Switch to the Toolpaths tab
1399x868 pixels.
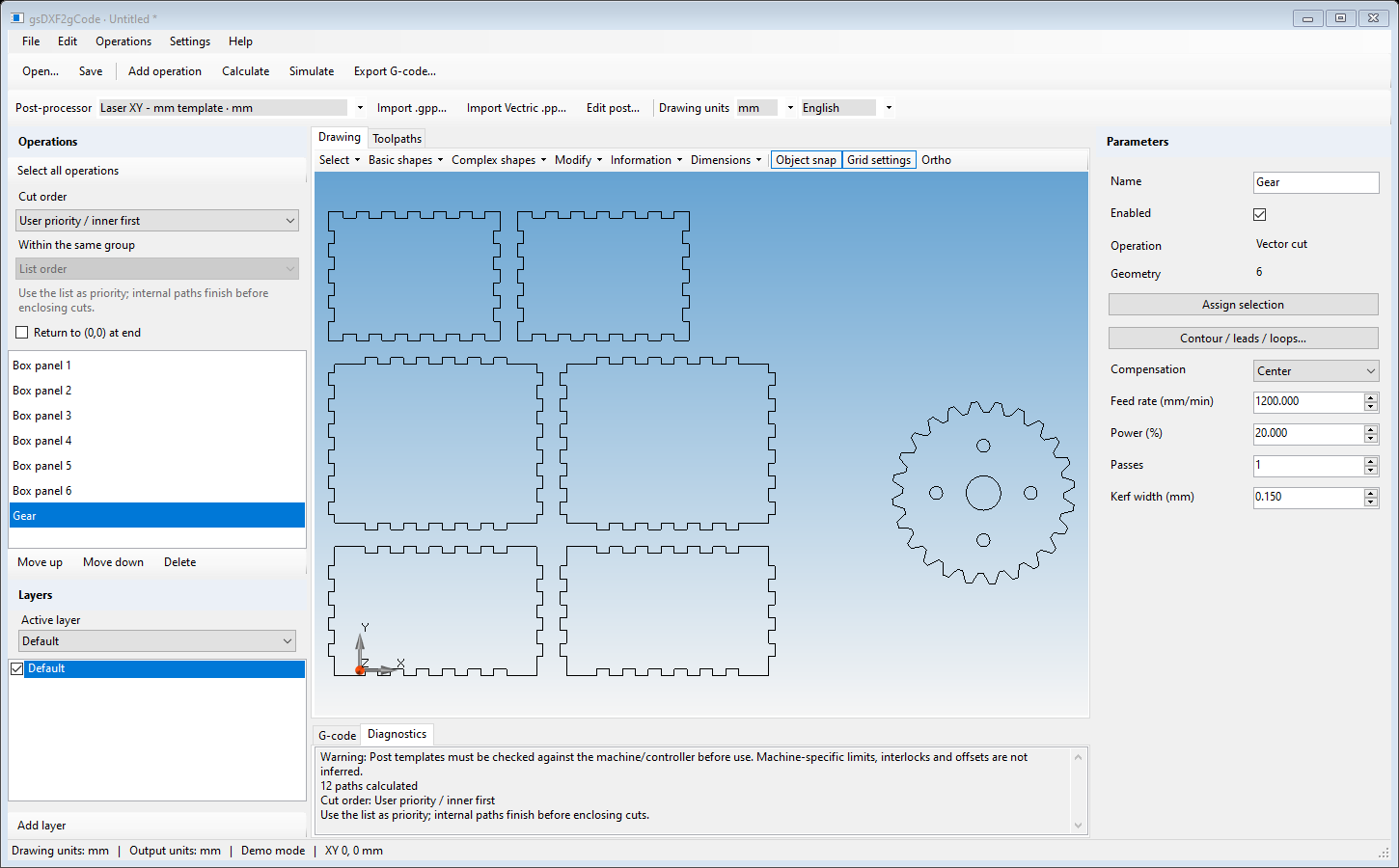pyautogui.click(x=397, y=139)
